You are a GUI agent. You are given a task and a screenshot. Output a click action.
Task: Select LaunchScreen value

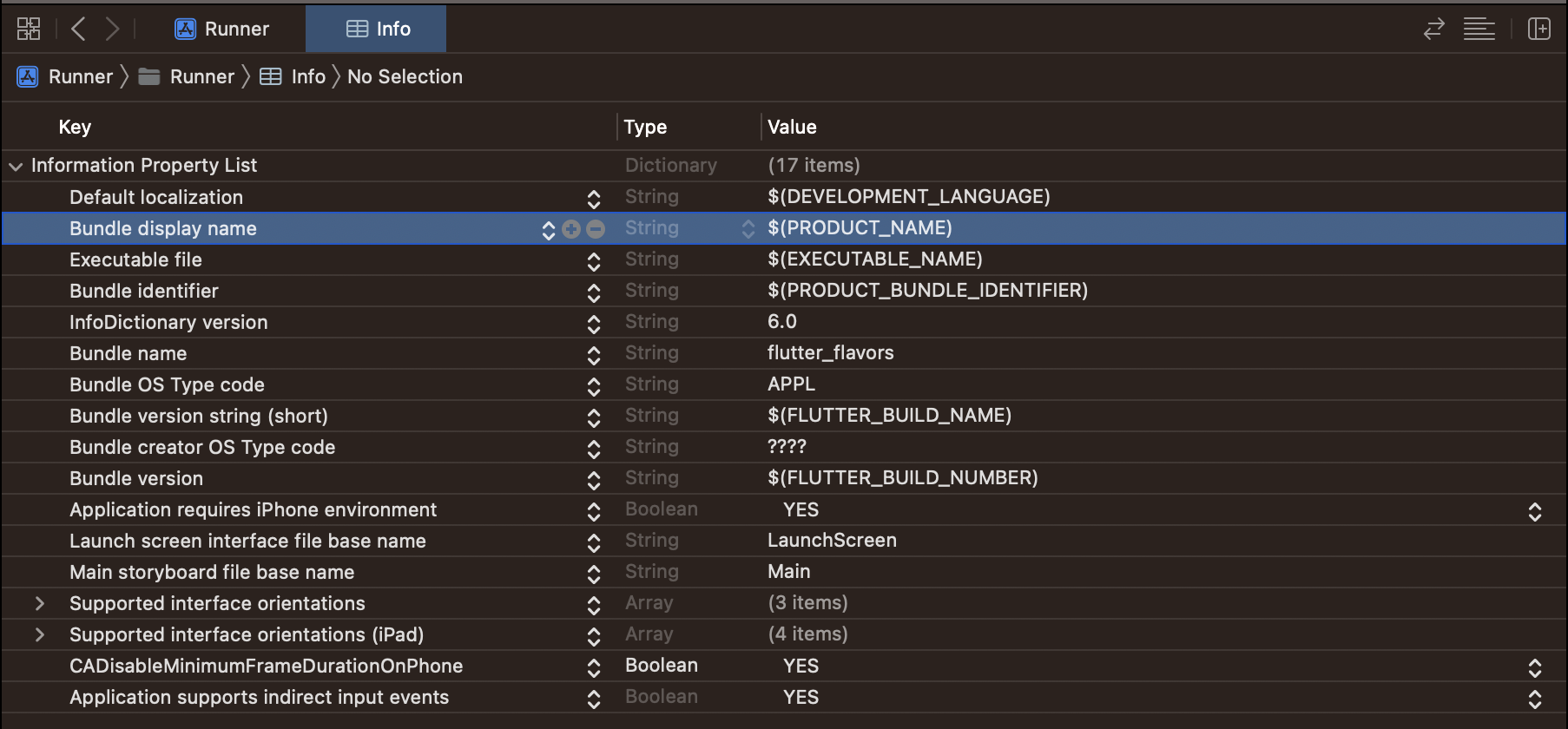(x=832, y=540)
